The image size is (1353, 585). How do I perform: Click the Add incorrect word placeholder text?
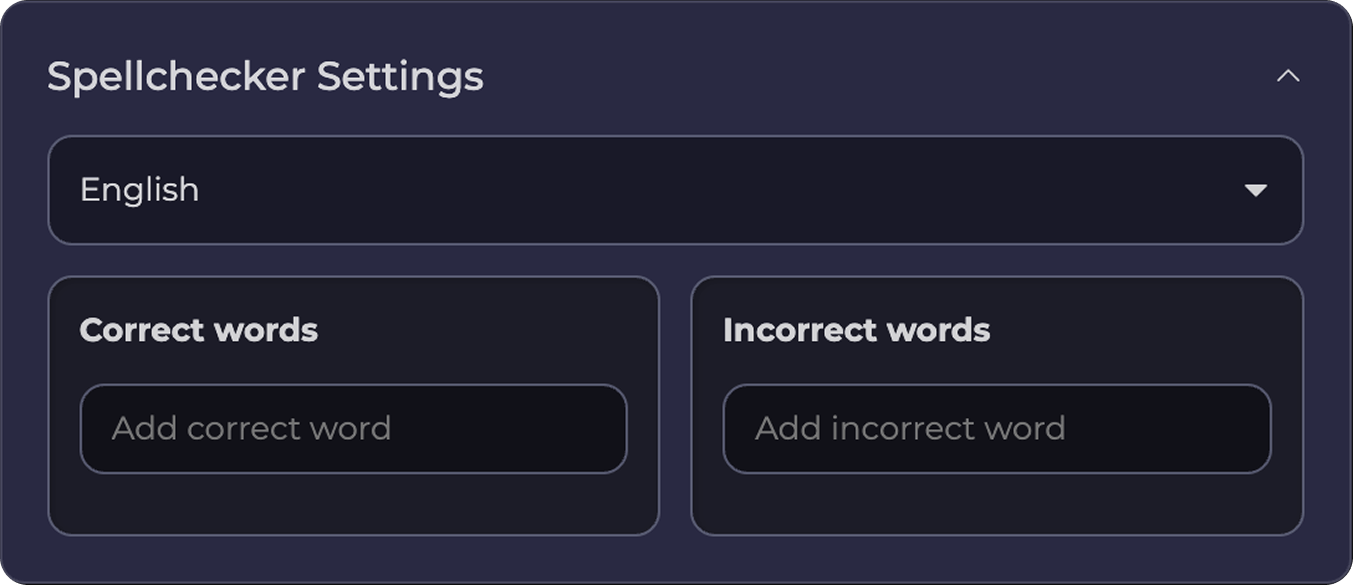tap(910, 429)
